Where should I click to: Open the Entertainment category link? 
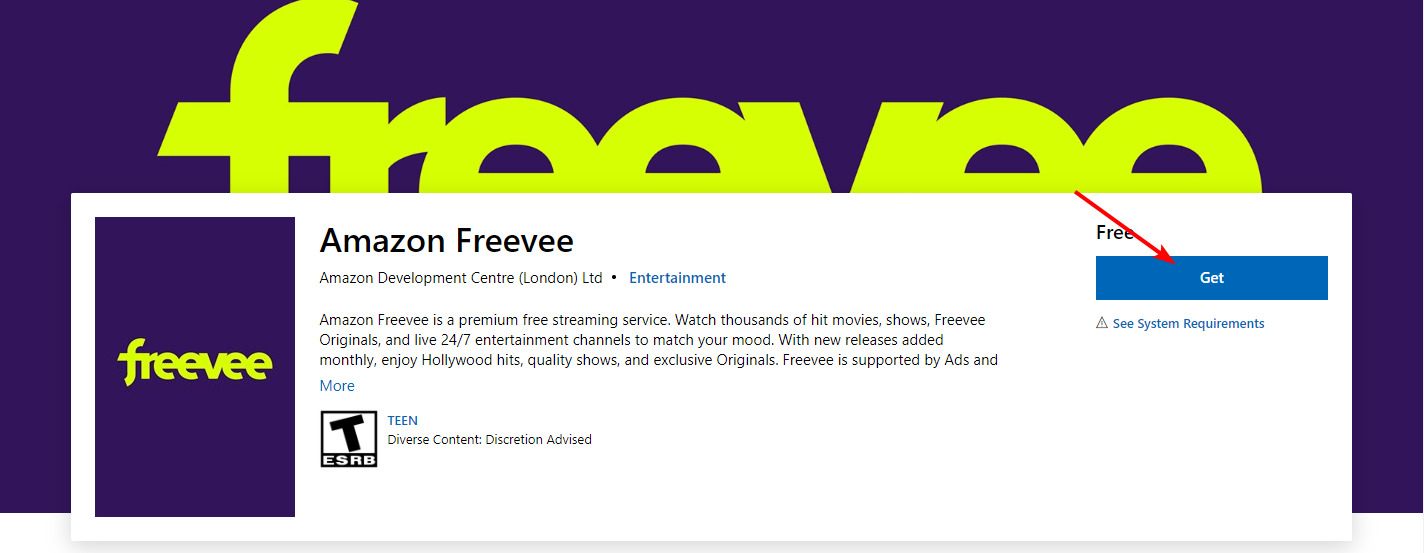tap(677, 278)
